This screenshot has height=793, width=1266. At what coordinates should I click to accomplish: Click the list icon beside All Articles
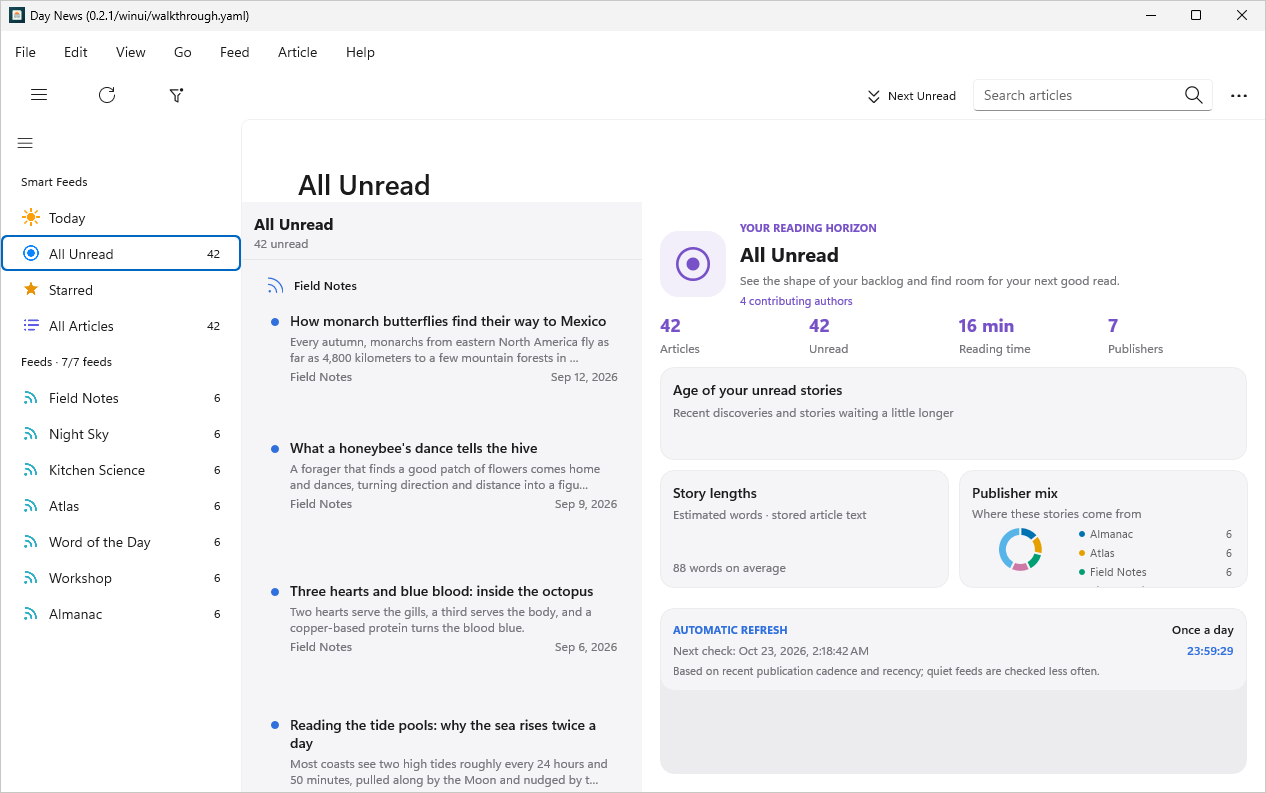coord(31,326)
